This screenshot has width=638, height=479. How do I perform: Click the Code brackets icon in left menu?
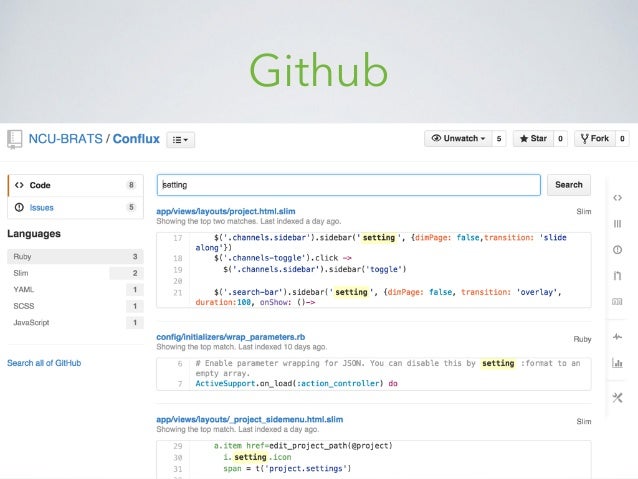click(19, 185)
